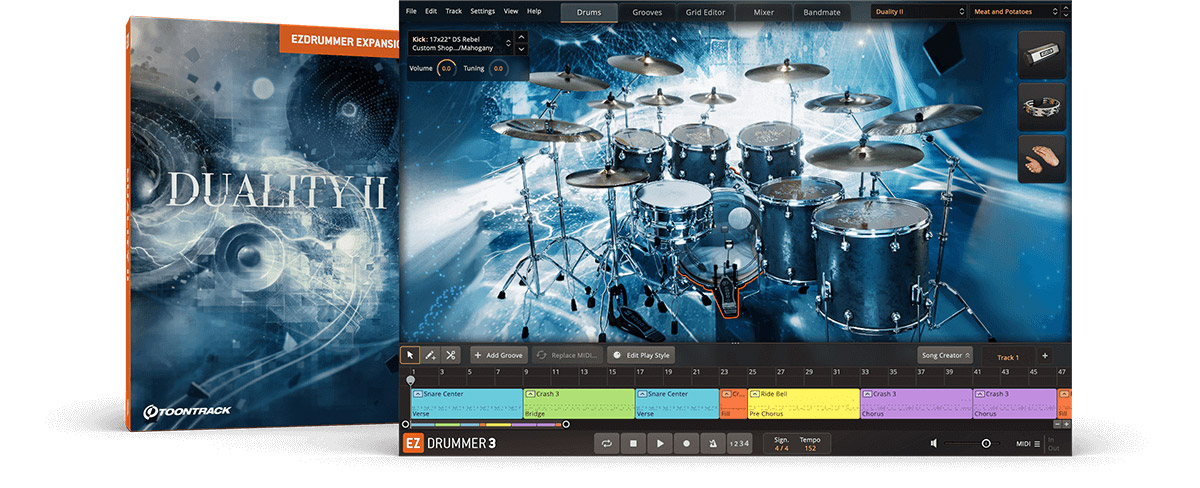Select the first Snare Center Verse block
Image resolution: width=1200 pixels, height=488 pixels.
[466, 403]
